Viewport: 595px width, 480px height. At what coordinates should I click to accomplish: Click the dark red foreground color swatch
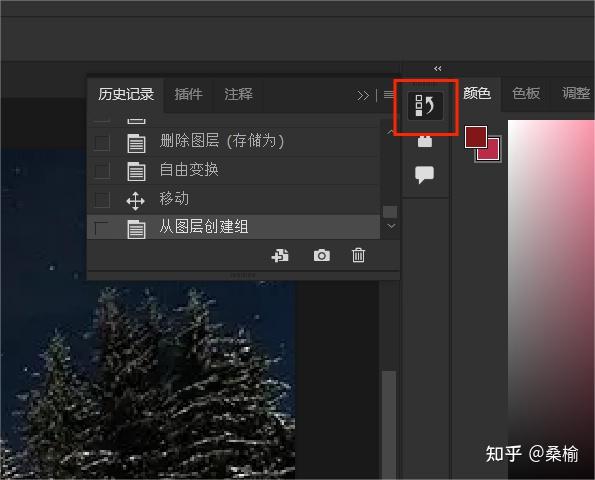coord(475,137)
